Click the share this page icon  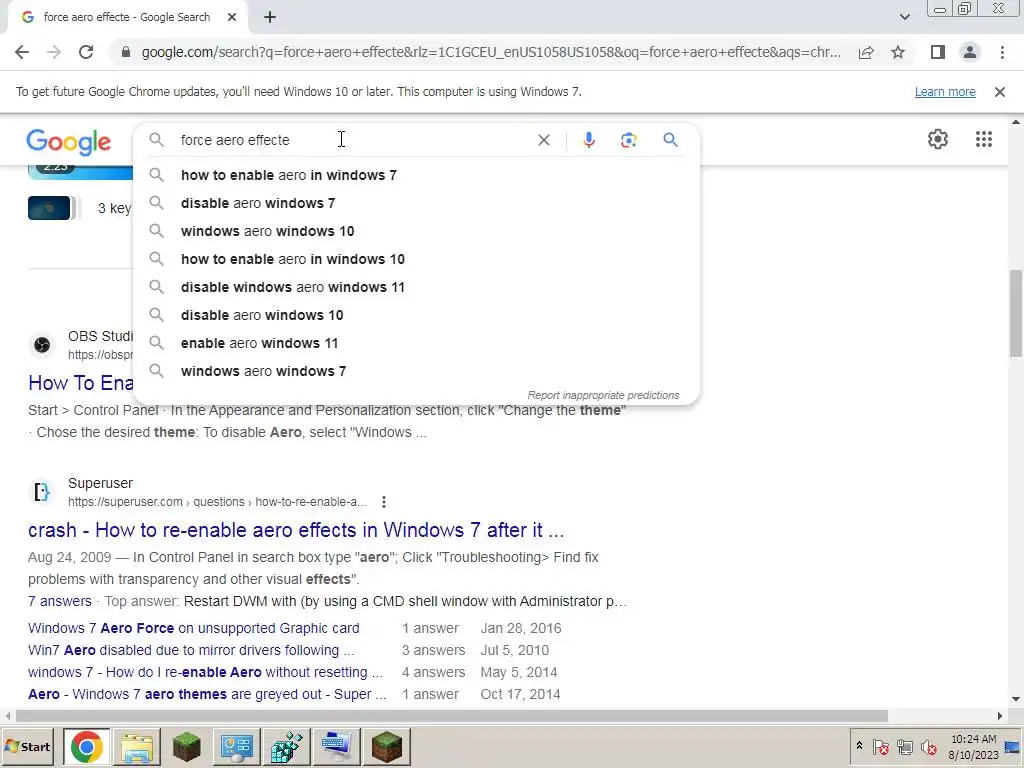click(x=866, y=52)
